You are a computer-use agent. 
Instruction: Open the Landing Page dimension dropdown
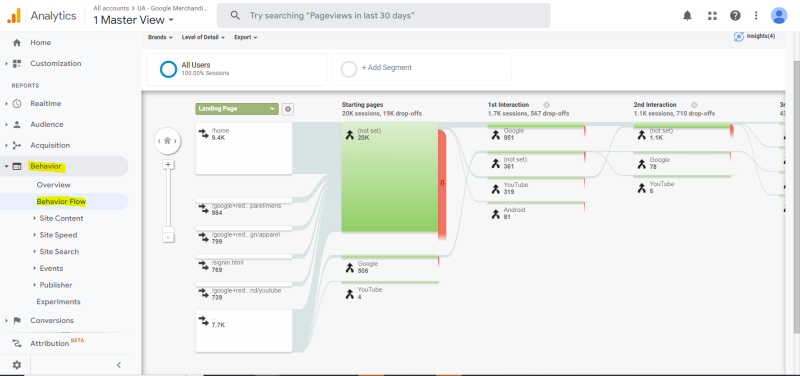pyautogui.click(x=237, y=109)
